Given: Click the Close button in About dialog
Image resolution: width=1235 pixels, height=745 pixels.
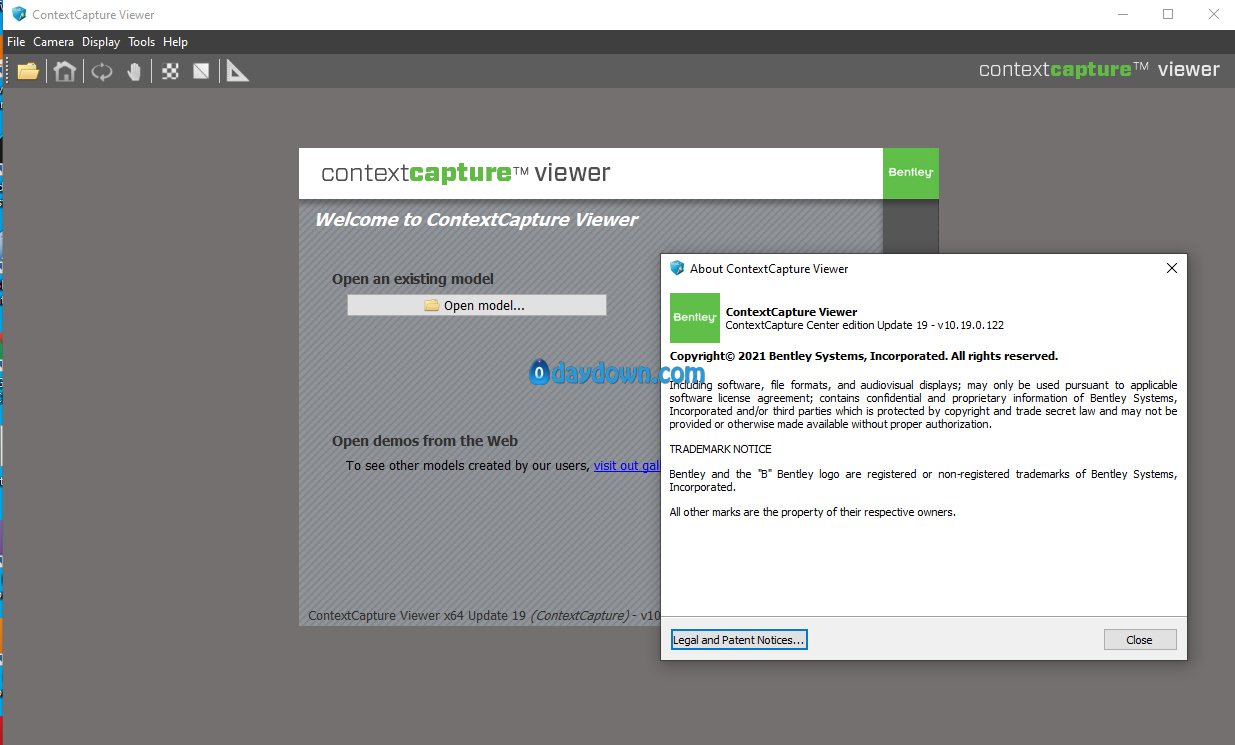Looking at the screenshot, I should pyautogui.click(x=1140, y=640).
